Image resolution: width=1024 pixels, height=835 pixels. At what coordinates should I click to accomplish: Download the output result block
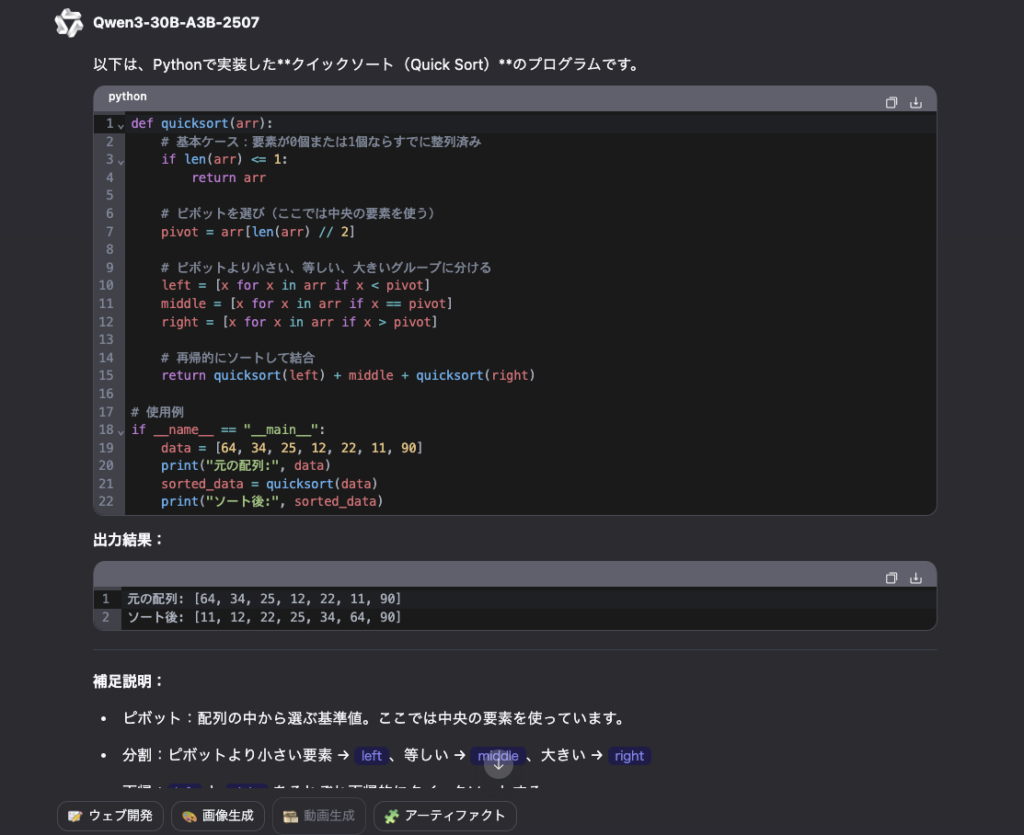[916, 578]
